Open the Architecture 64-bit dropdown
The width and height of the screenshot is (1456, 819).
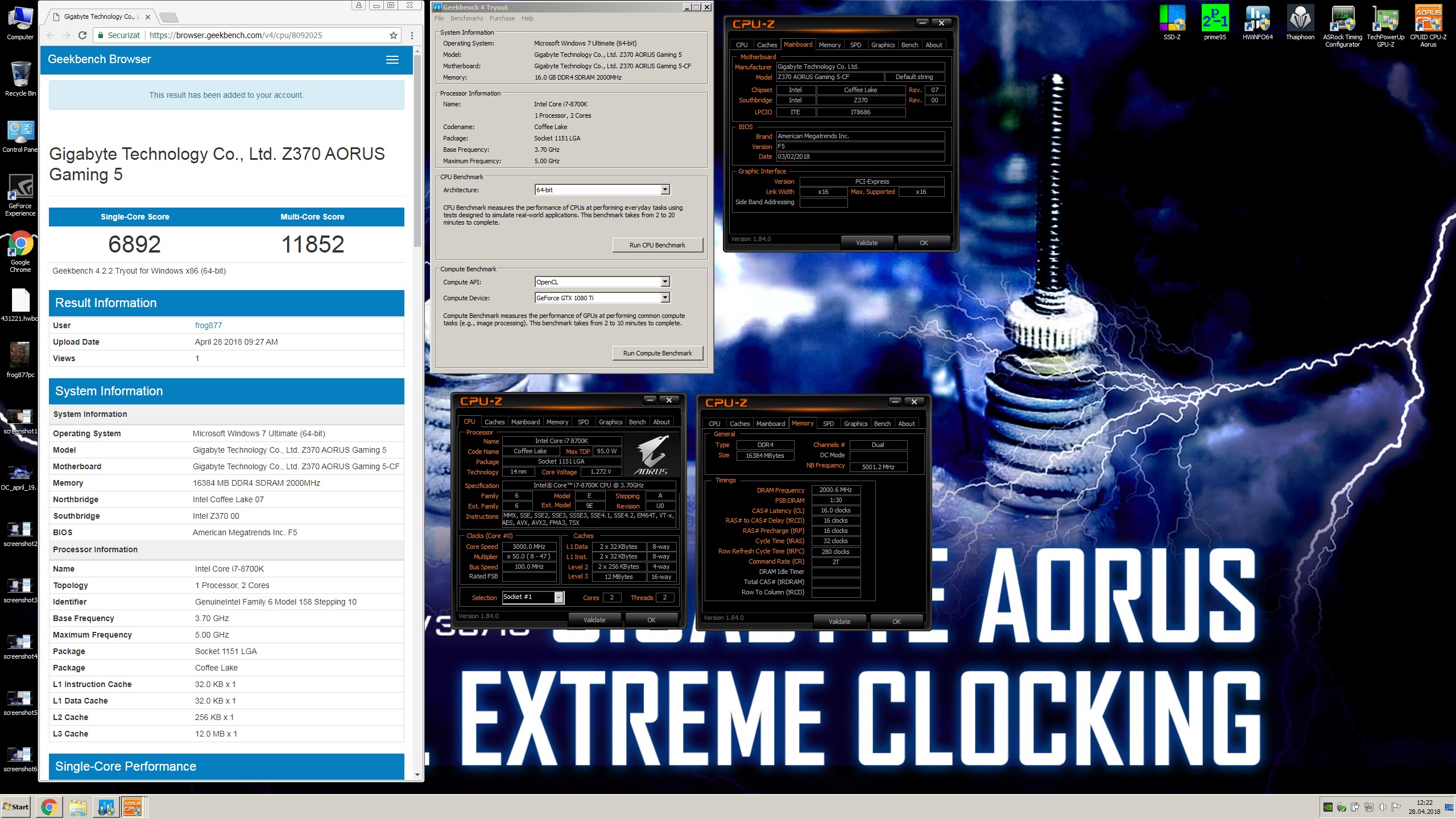coord(665,190)
